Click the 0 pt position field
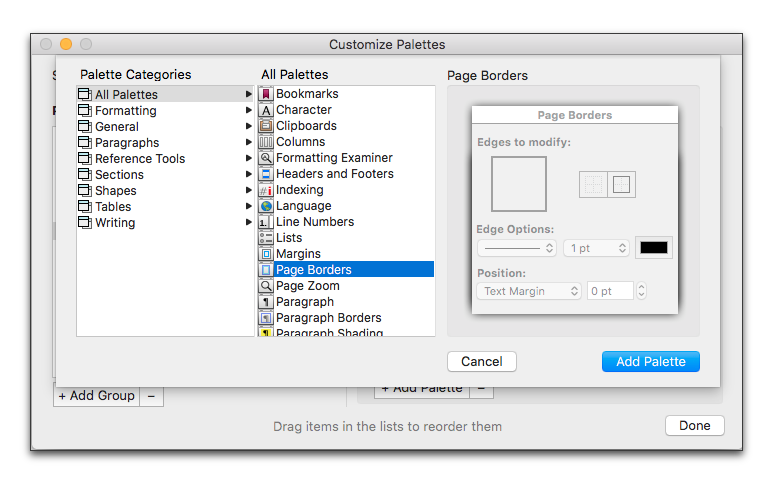The width and height of the screenshot is (774, 483). click(x=610, y=291)
